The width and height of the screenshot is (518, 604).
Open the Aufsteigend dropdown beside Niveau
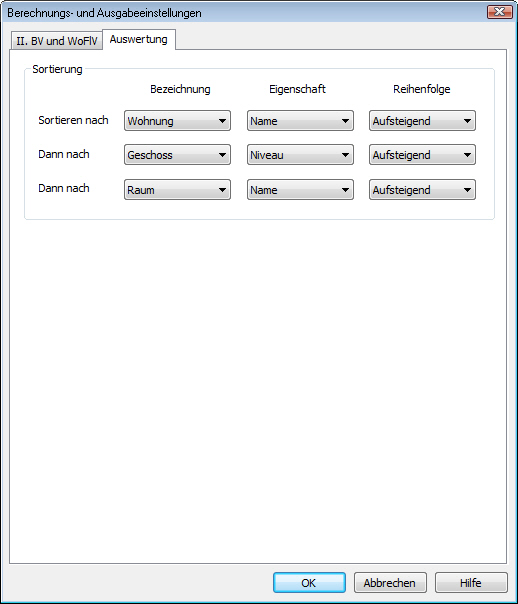click(422, 154)
